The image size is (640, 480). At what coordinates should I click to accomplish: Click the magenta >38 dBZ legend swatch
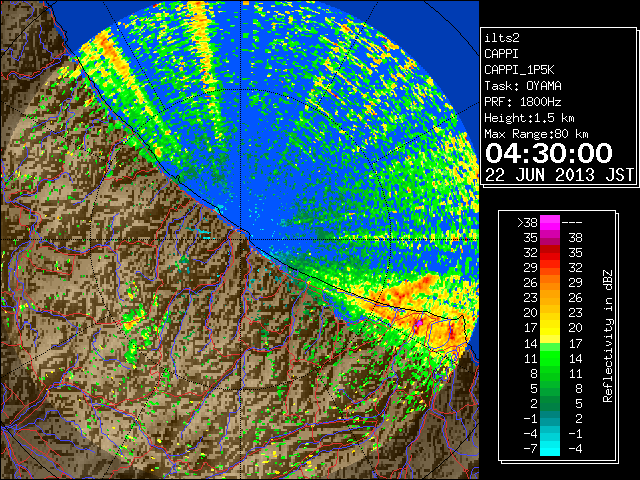[550, 222]
